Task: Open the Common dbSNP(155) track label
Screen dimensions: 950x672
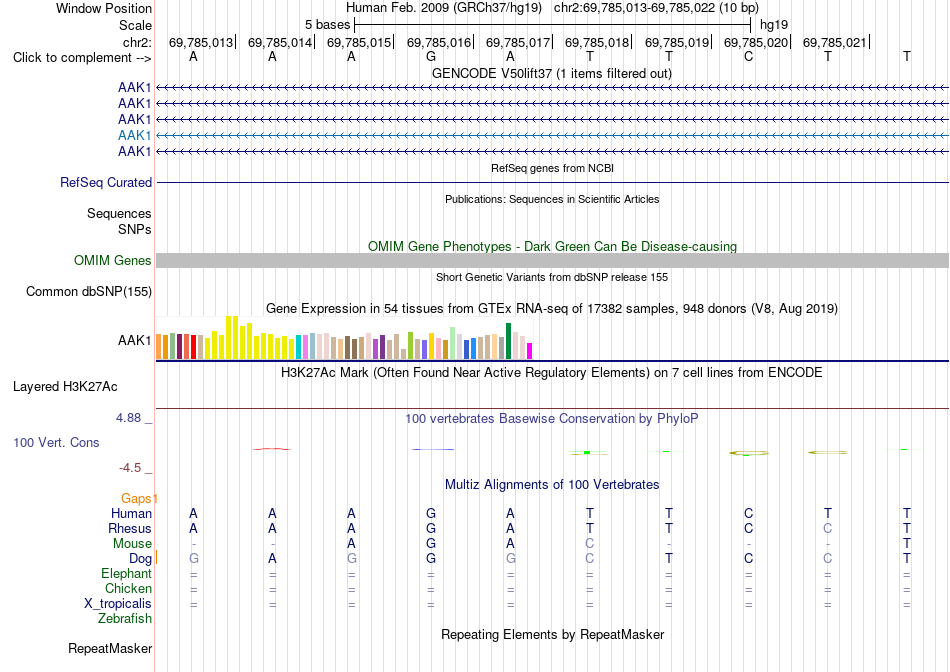Action: click(x=89, y=291)
